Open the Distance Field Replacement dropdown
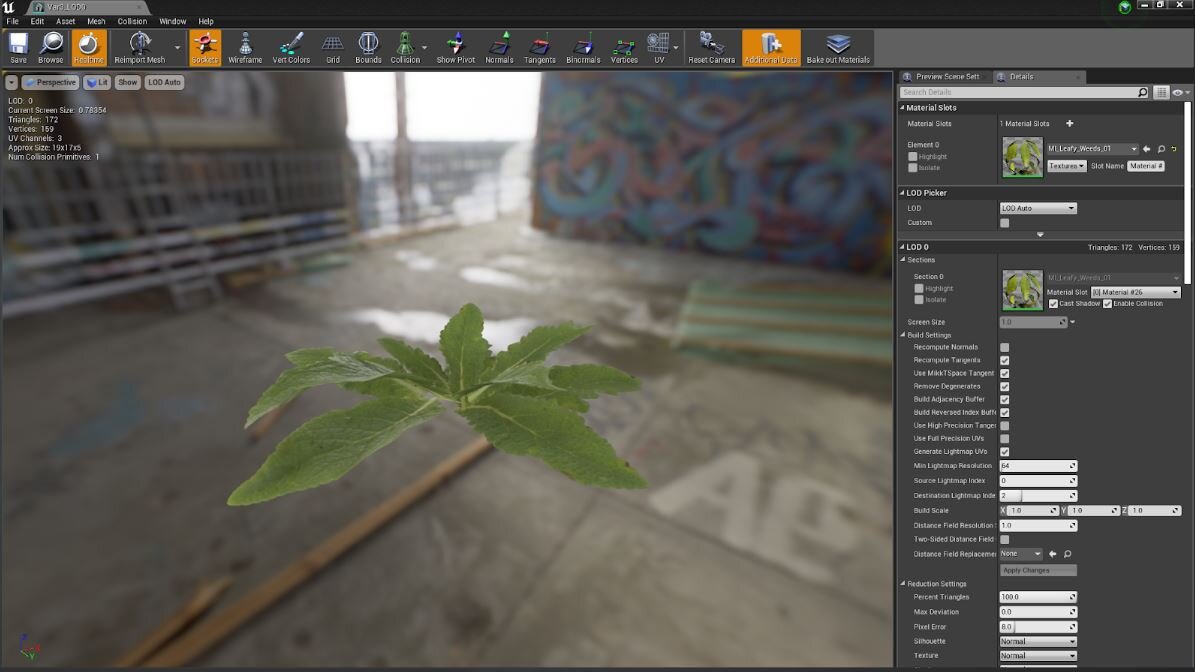 coord(1018,553)
